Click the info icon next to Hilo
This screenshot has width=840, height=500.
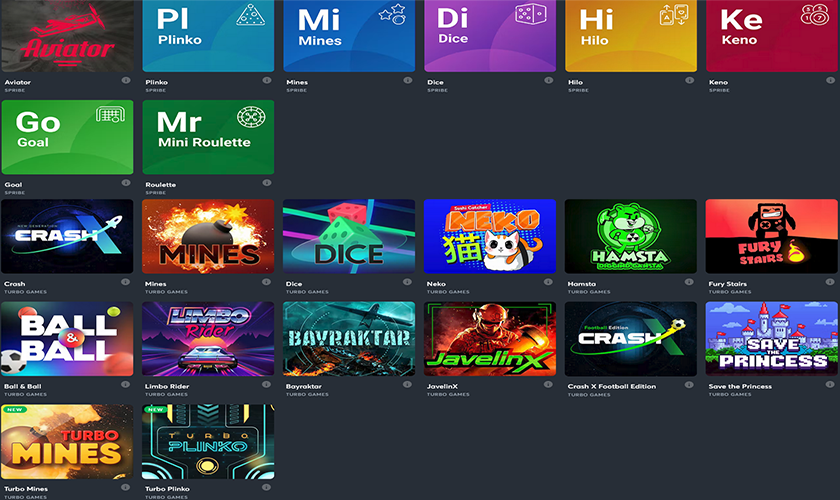[689, 80]
